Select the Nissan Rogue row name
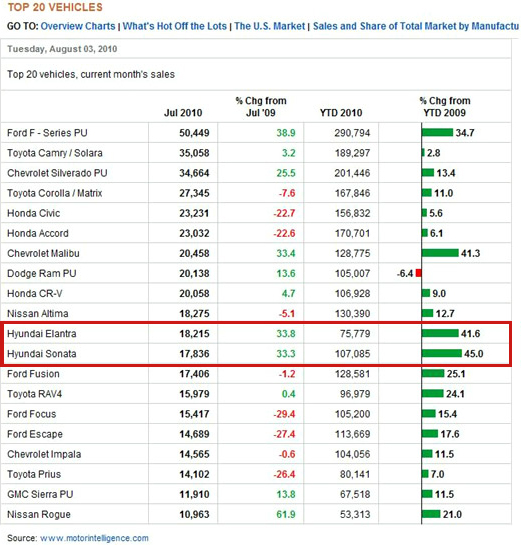 39,514
